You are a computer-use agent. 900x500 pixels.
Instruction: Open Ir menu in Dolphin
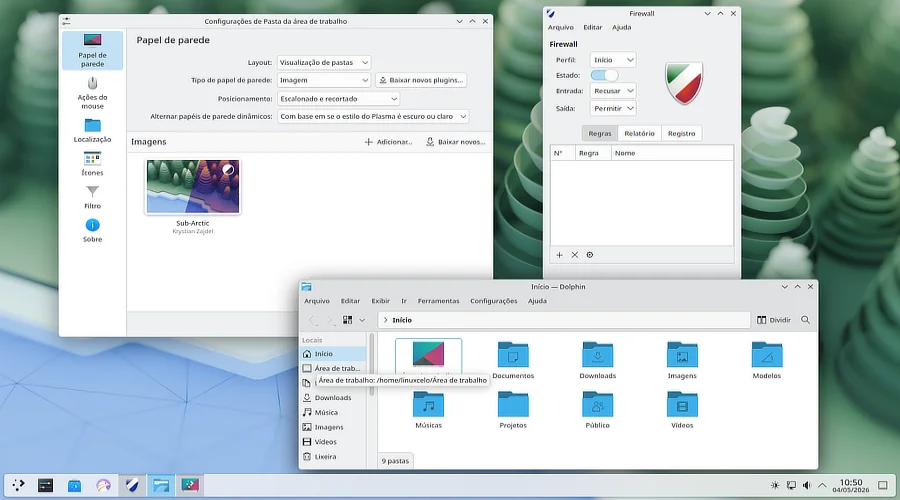tap(404, 301)
